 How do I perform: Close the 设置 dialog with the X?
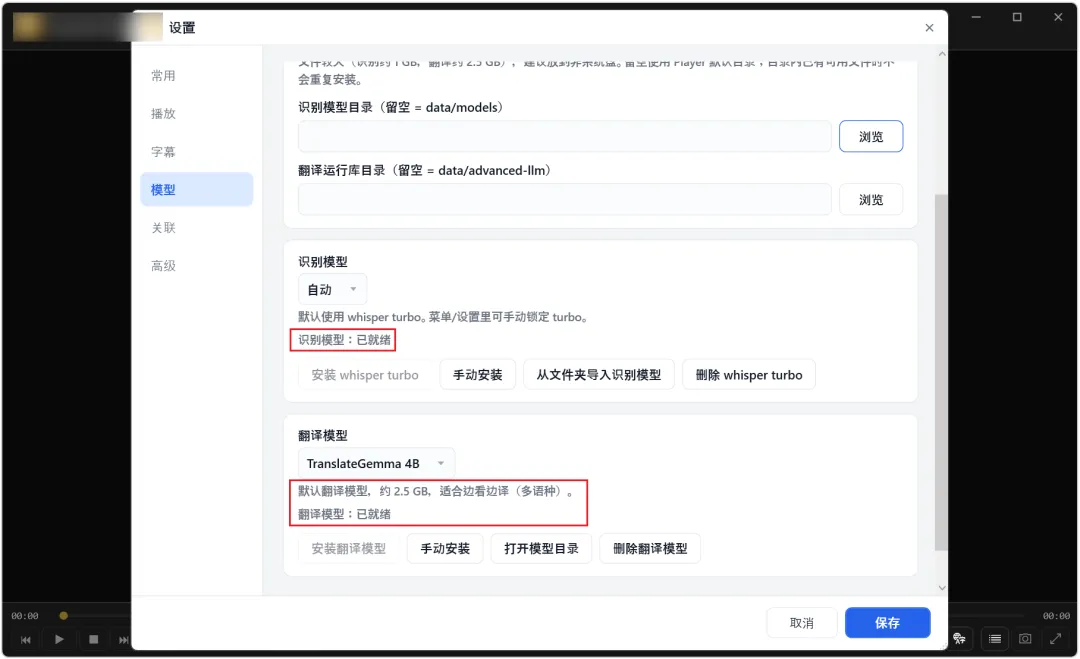coord(929,28)
